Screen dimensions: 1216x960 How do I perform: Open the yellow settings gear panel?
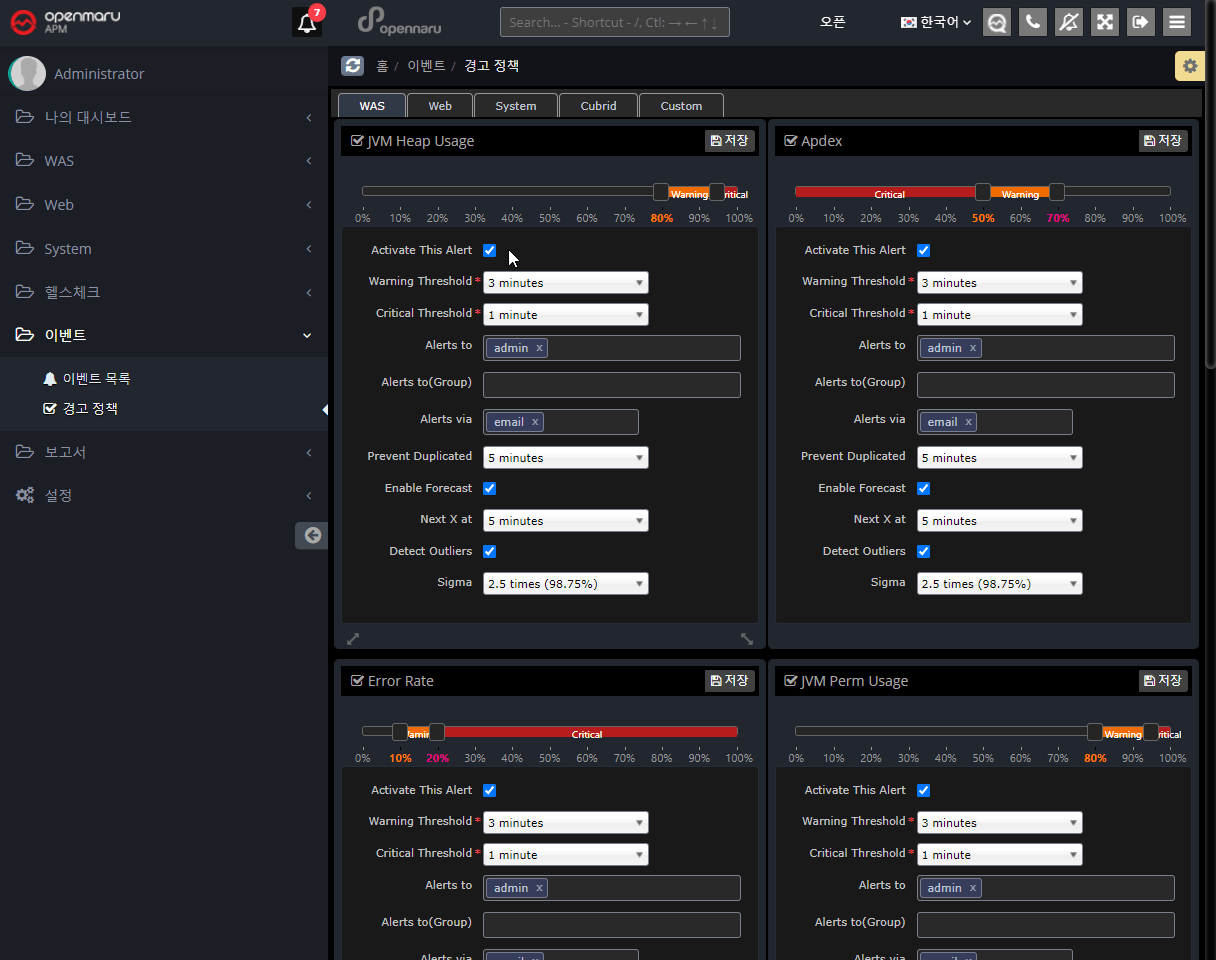(1189, 66)
